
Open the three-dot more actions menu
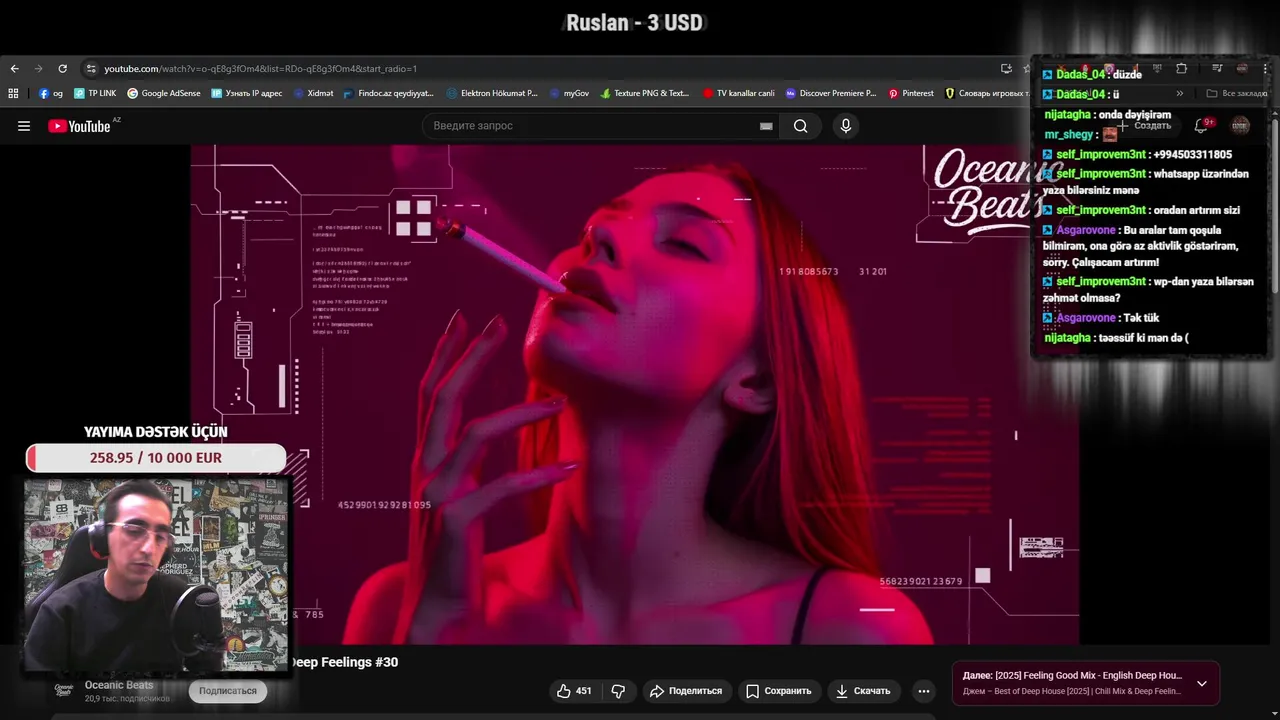(924, 691)
